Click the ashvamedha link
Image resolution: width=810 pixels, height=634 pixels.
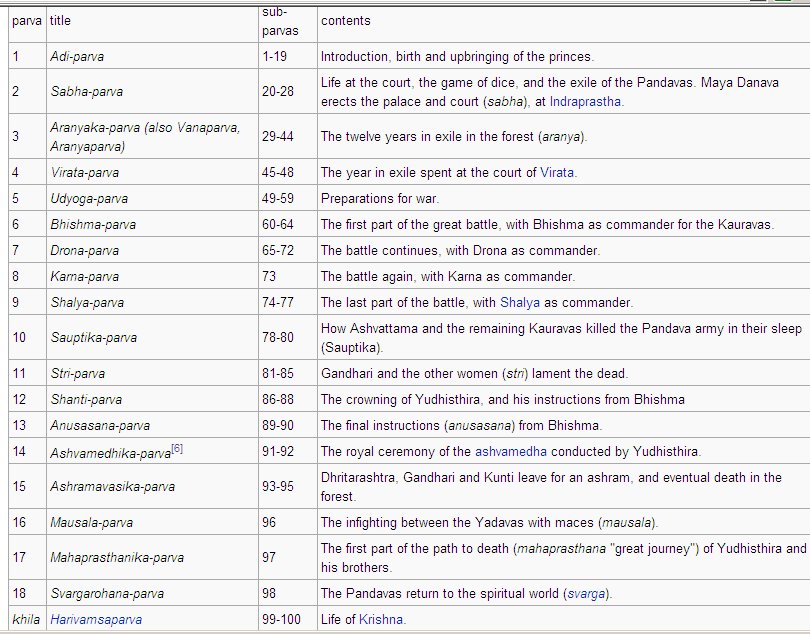[x=510, y=451]
